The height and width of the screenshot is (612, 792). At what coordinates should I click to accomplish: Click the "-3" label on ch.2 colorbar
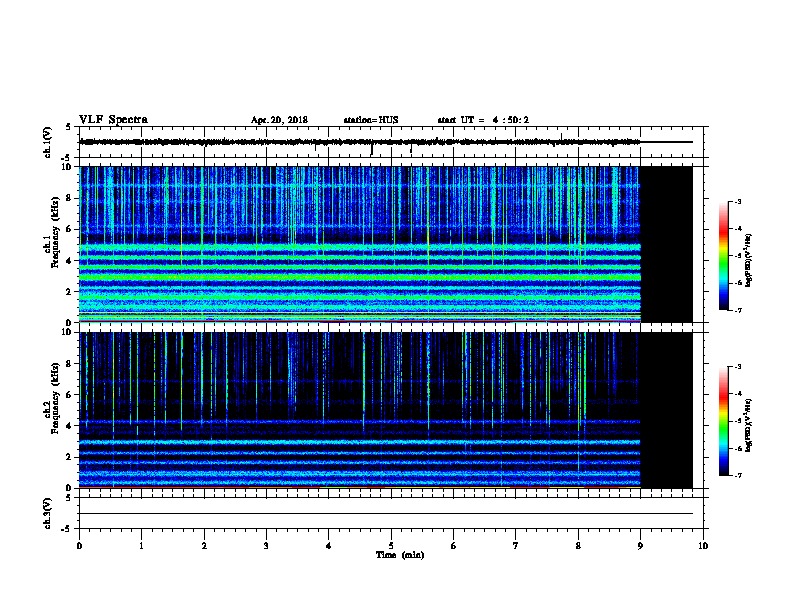(737, 367)
